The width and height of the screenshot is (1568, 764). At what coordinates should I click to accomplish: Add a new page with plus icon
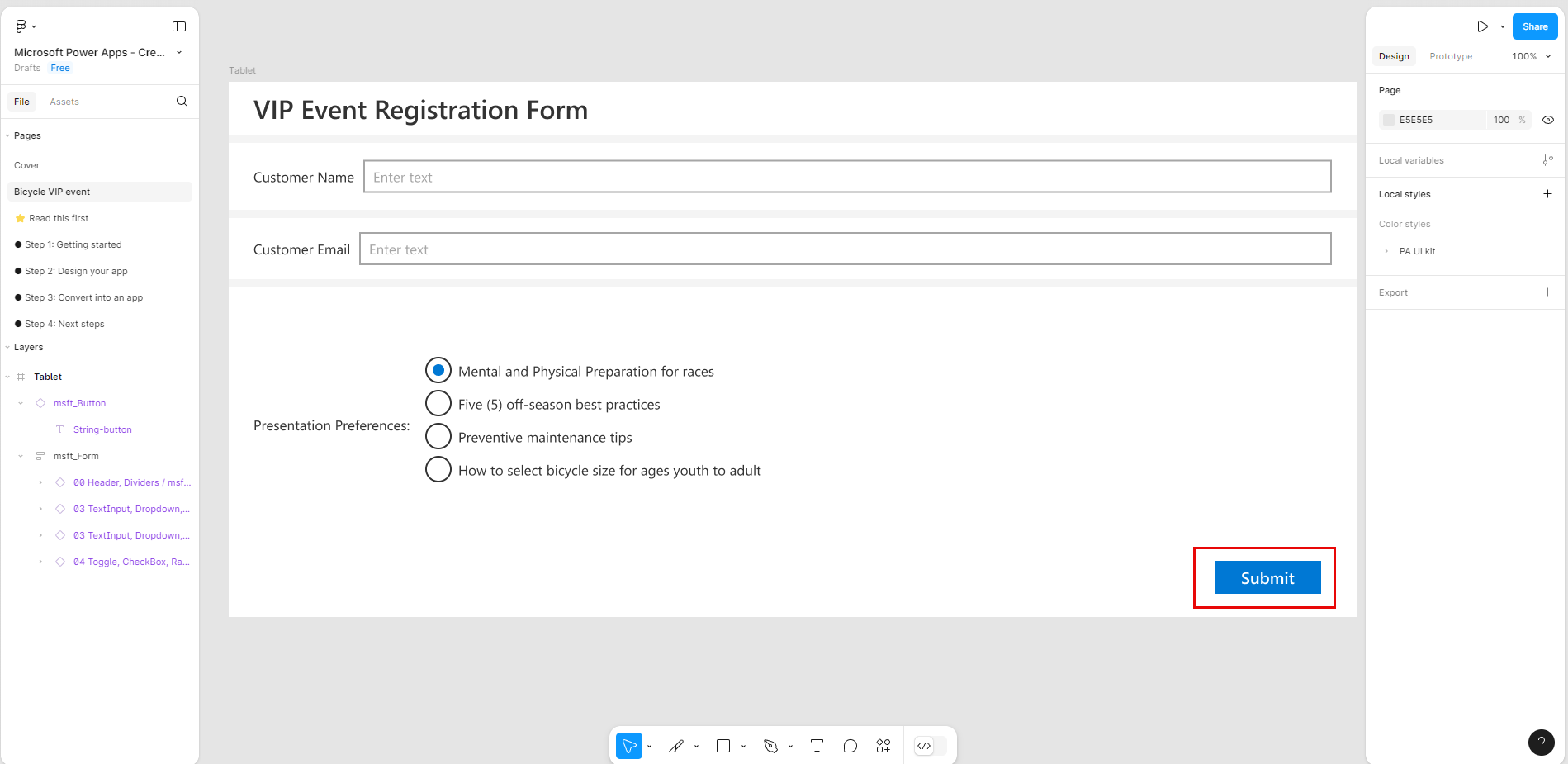click(x=182, y=135)
